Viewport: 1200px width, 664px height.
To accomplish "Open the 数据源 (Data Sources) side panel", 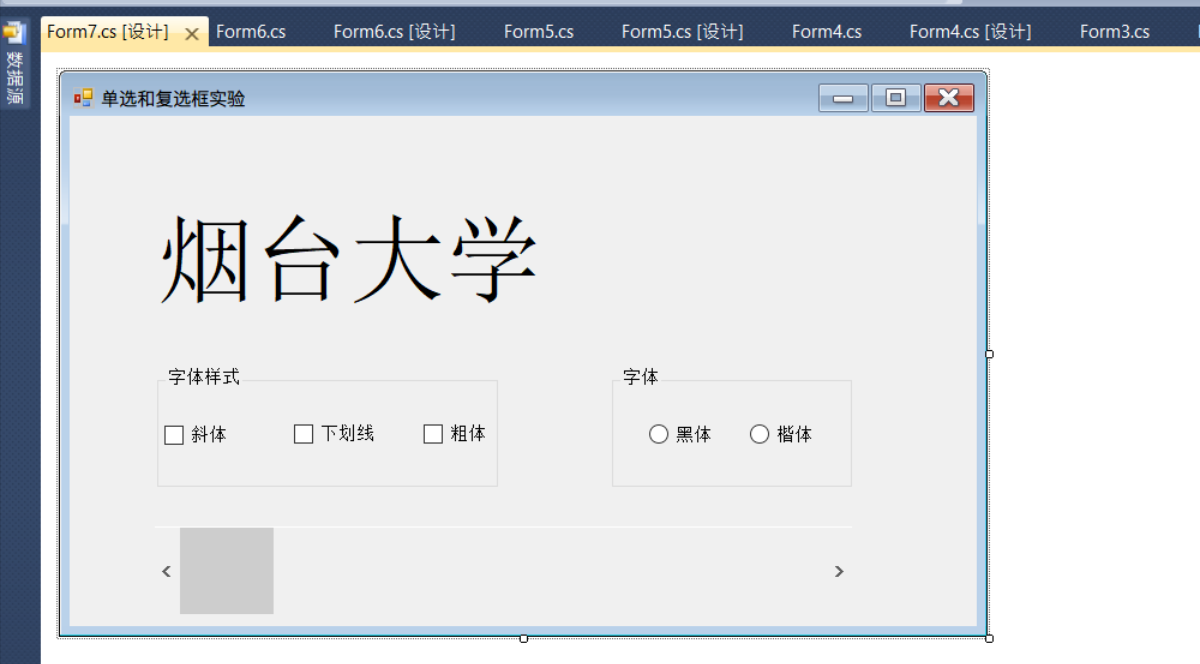I will coord(13,55).
